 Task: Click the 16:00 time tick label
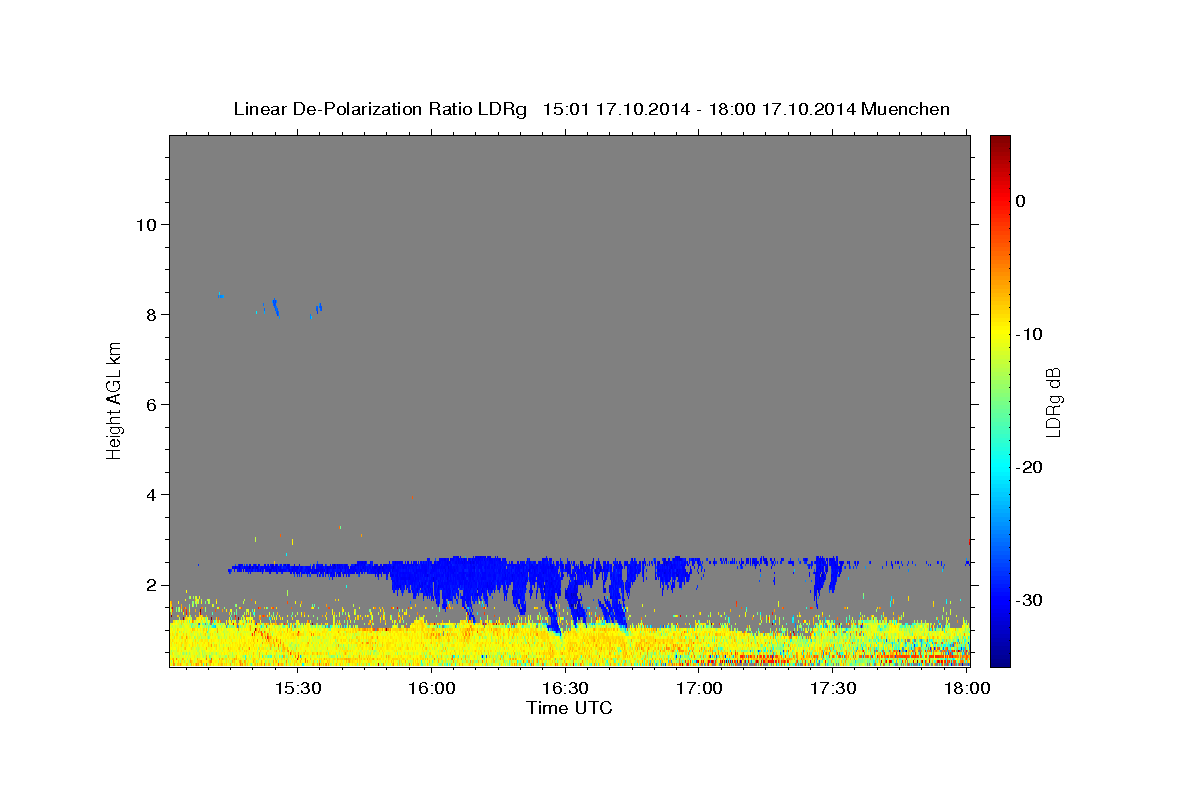(x=431, y=688)
